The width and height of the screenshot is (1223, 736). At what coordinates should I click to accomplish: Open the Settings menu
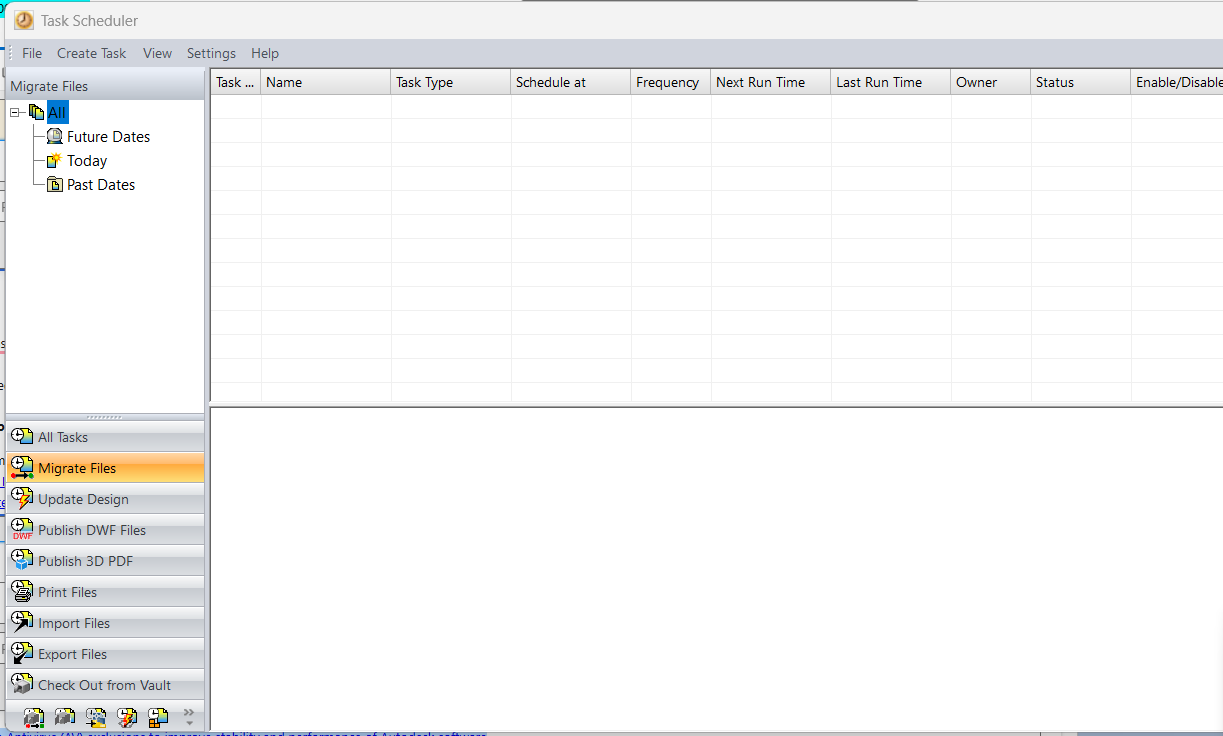(x=211, y=53)
